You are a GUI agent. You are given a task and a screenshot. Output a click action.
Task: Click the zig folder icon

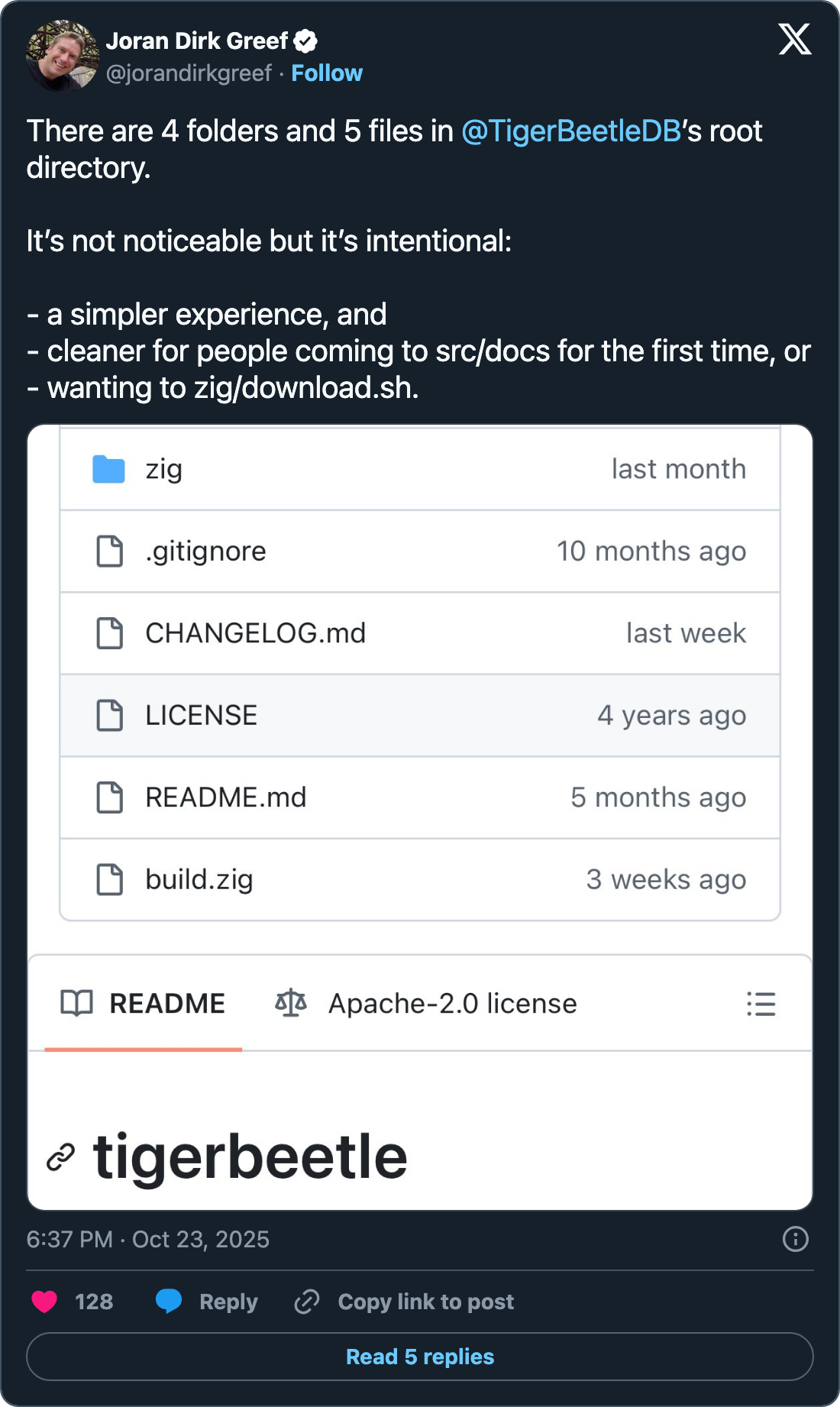pyautogui.click(x=108, y=469)
